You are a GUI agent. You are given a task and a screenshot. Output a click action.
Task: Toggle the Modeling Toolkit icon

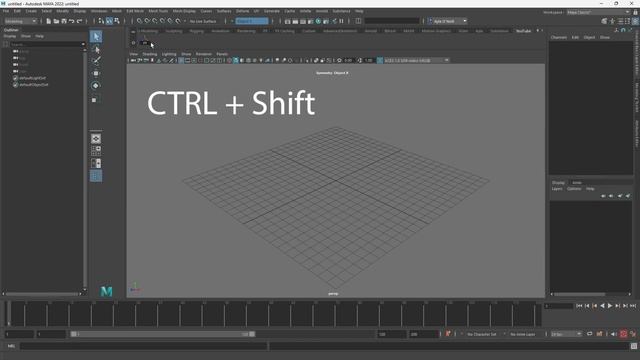point(604,21)
